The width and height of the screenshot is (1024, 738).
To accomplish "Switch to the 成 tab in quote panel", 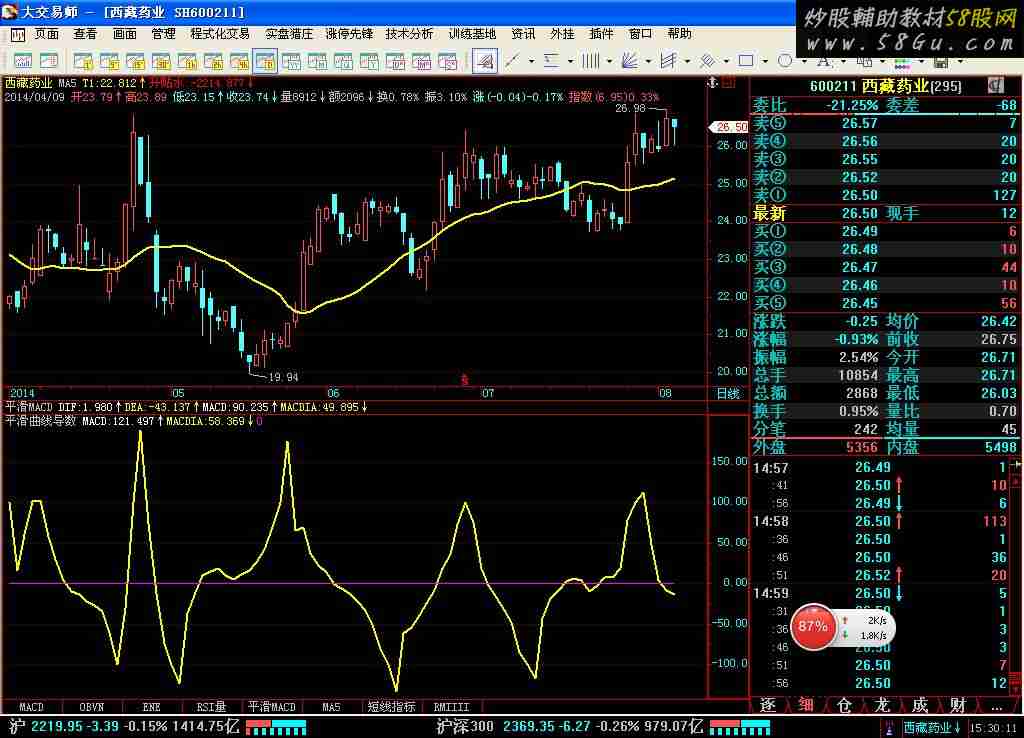I will coord(920,705).
